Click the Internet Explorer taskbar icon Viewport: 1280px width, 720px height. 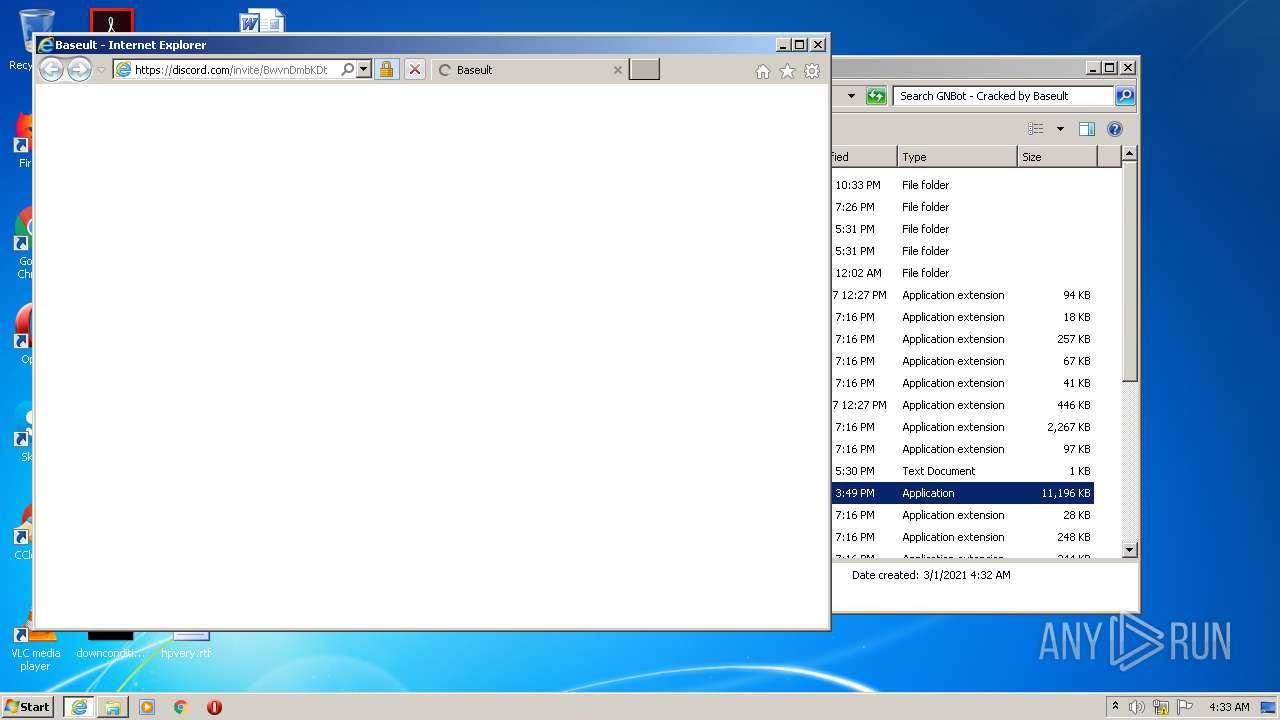pos(79,706)
